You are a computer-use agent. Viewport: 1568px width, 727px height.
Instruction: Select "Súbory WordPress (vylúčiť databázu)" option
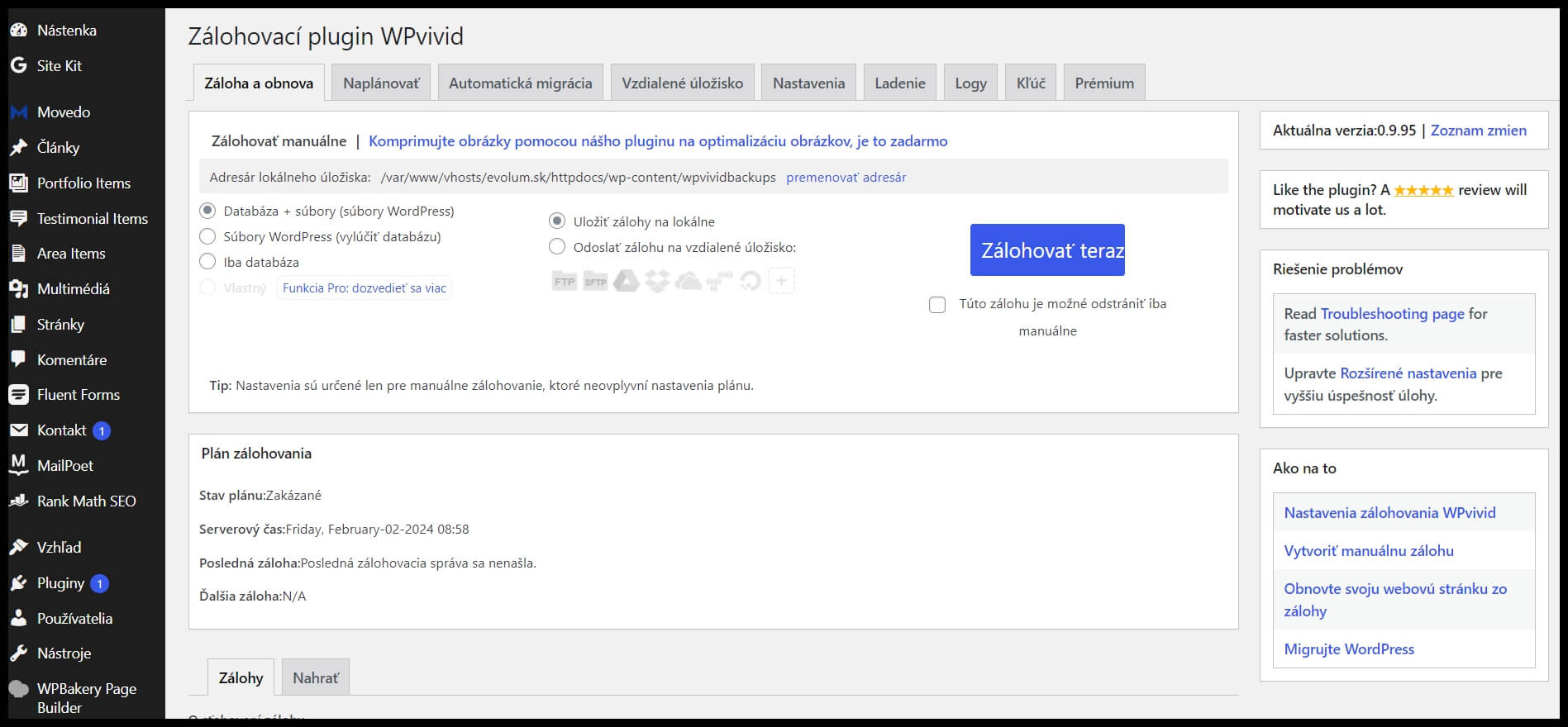pyautogui.click(x=207, y=237)
